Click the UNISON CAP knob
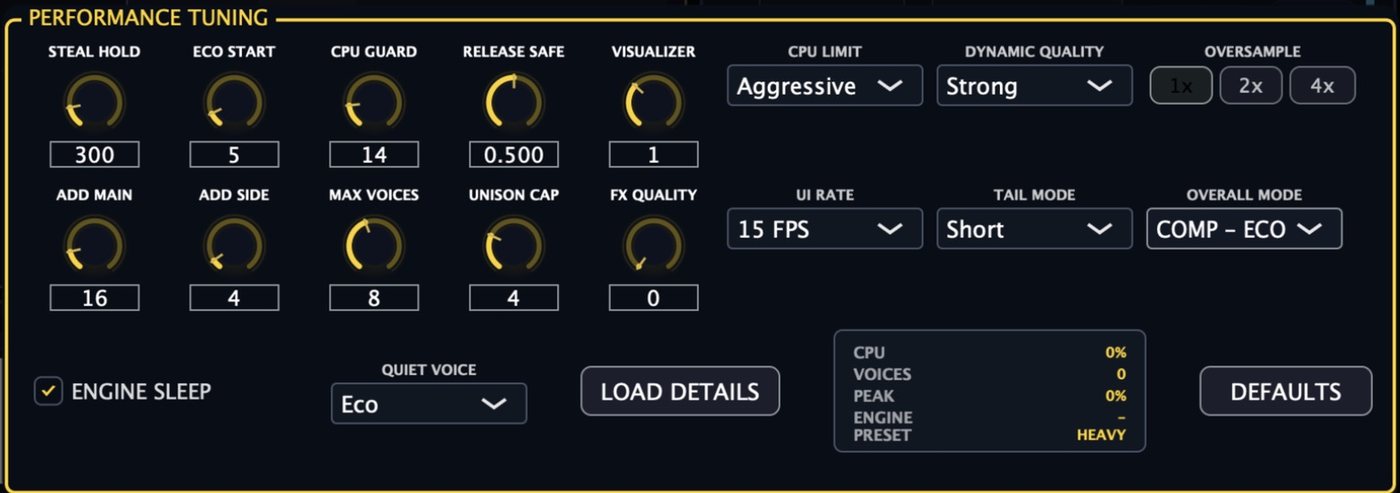Viewport: 1400px width, 493px height. point(514,246)
